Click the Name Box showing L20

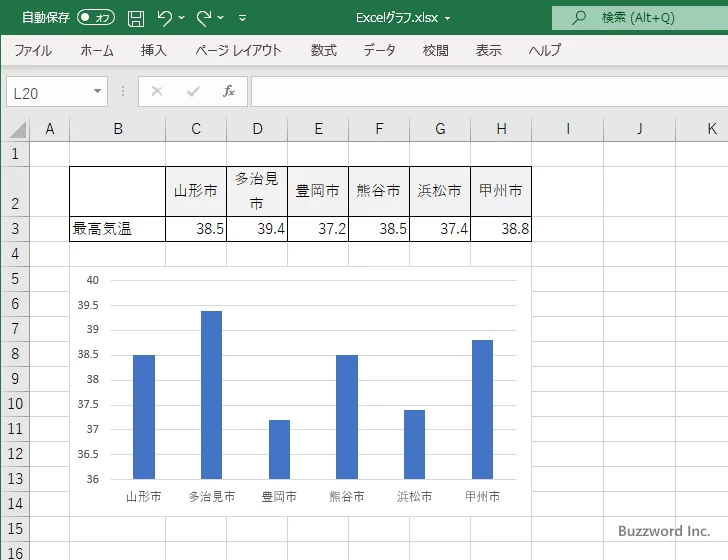(x=49, y=92)
